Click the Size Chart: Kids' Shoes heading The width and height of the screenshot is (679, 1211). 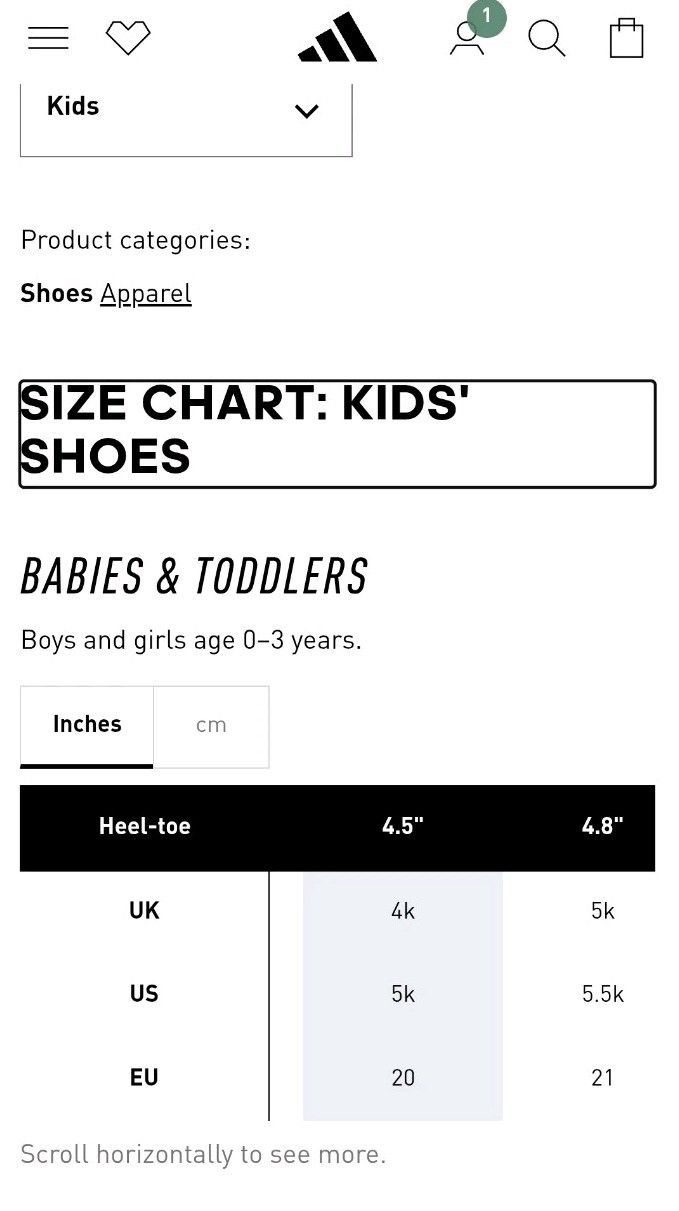(x=337, y=433)
